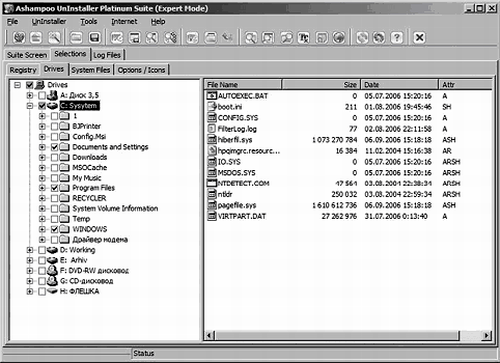Image resolution: width=500 pixels, height=363 pixels.
Task: Click the X exit toolbar icon
Action: [419, 38]
